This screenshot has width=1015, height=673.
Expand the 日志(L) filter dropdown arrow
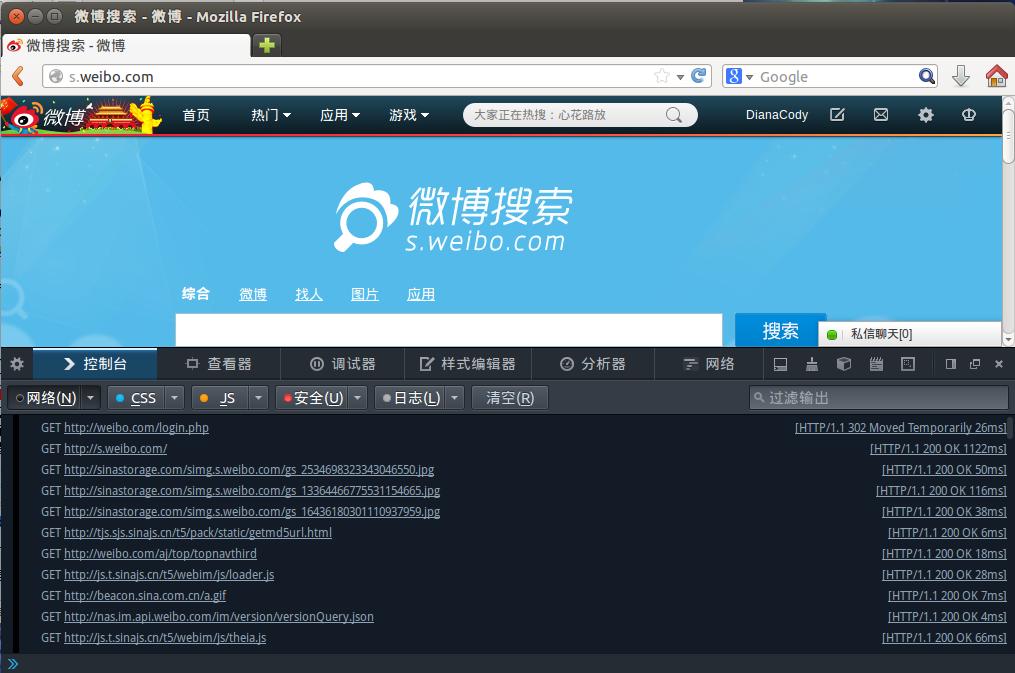pos(455,398)
